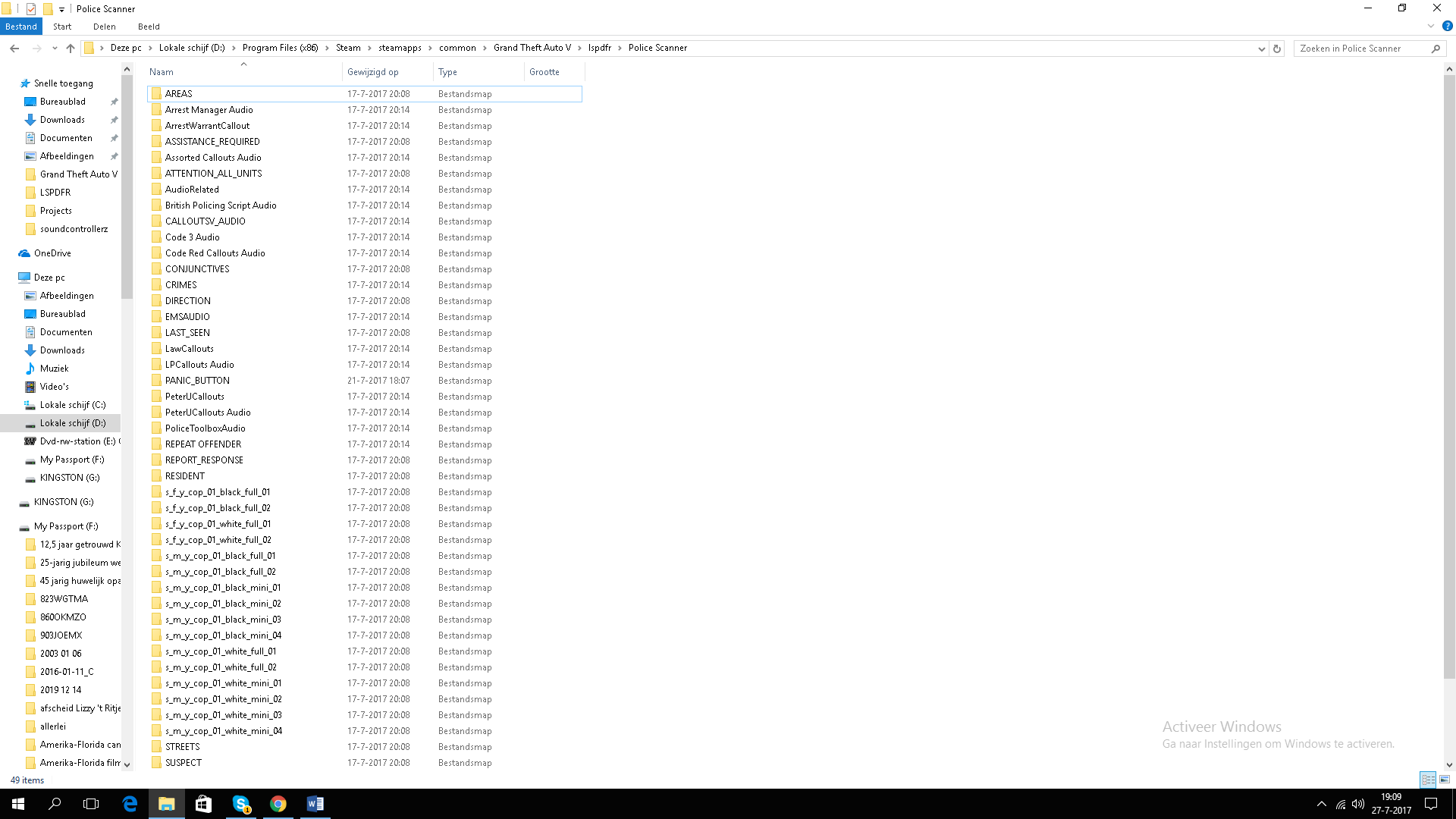Refresh the Police Scanner folder view
Viewport: 1456px width, 819px height.
[1277, 49]
